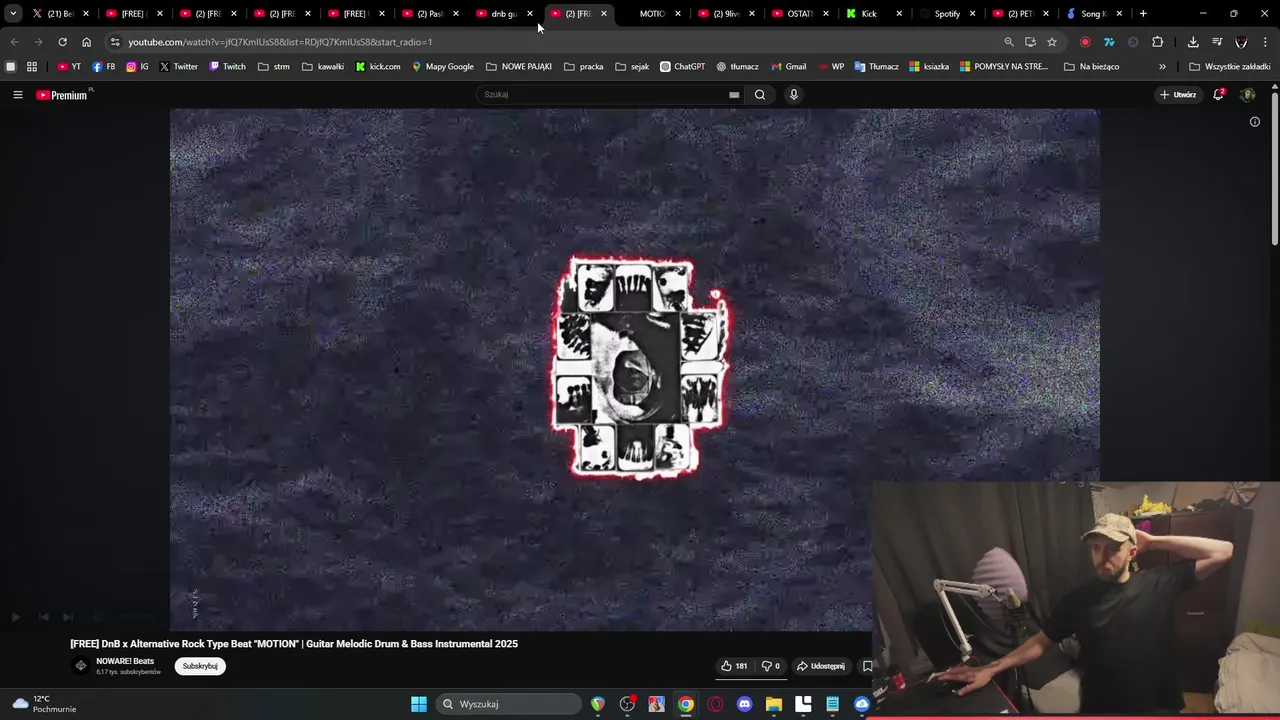This screenshot has height=720, width=1280.
Task: Open Discord from the taskbar
Action: click(x=744, y=704)
